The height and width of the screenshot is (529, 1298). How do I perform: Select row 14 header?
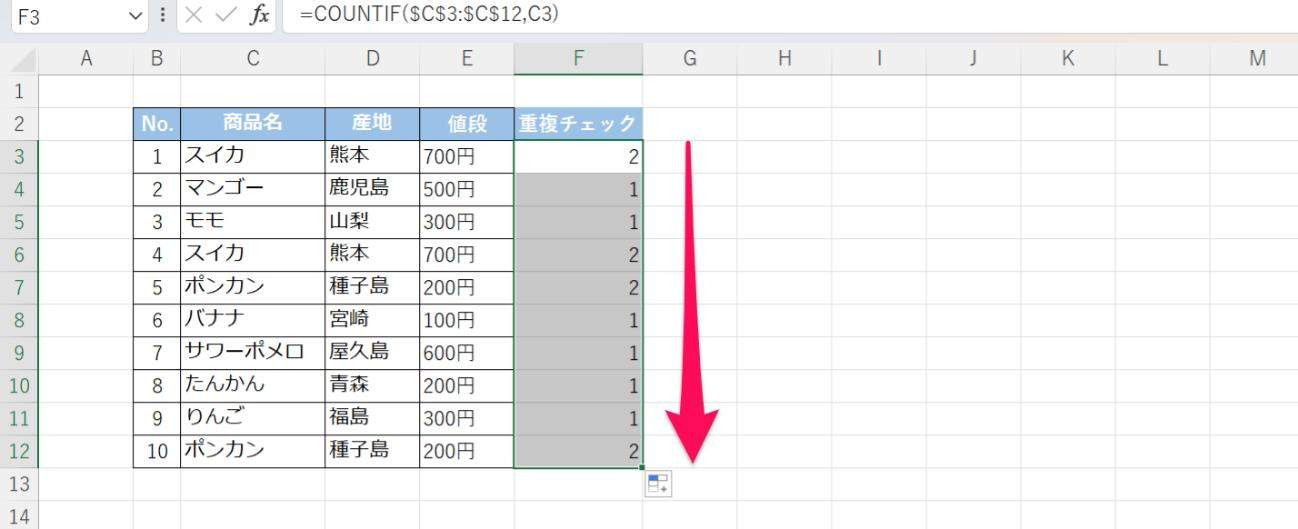point(19,514)
